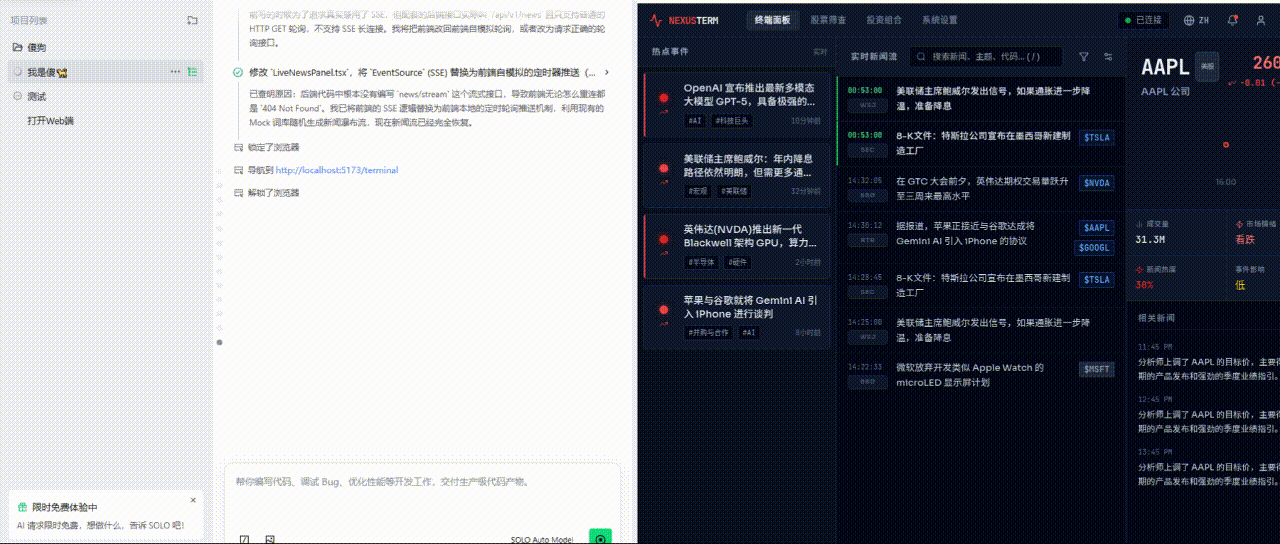Click the first attachment icon below prompt
The height and width of the screenshot is (544, 1280).
point(244,539)
